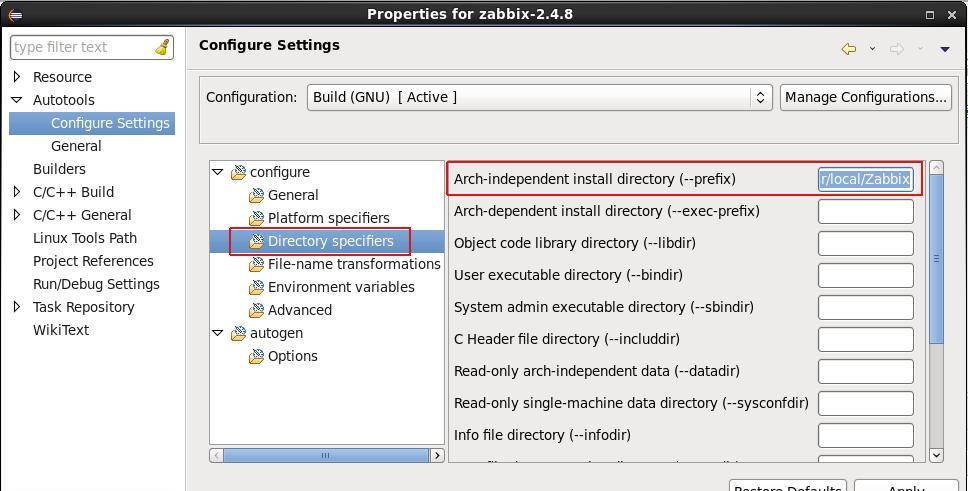The image size is (968, 491).
Task: Open back history dropdown arrow
Action: pyautogui.click(x=872, y=49)
